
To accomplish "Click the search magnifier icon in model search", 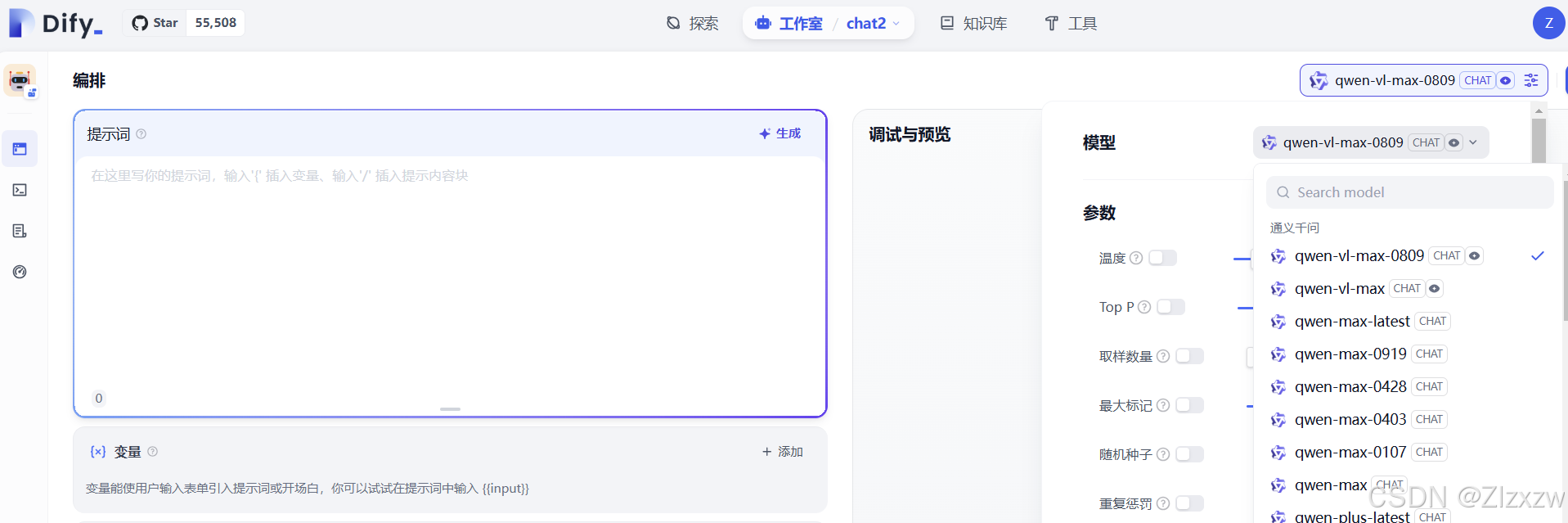I will (1283, 192).
